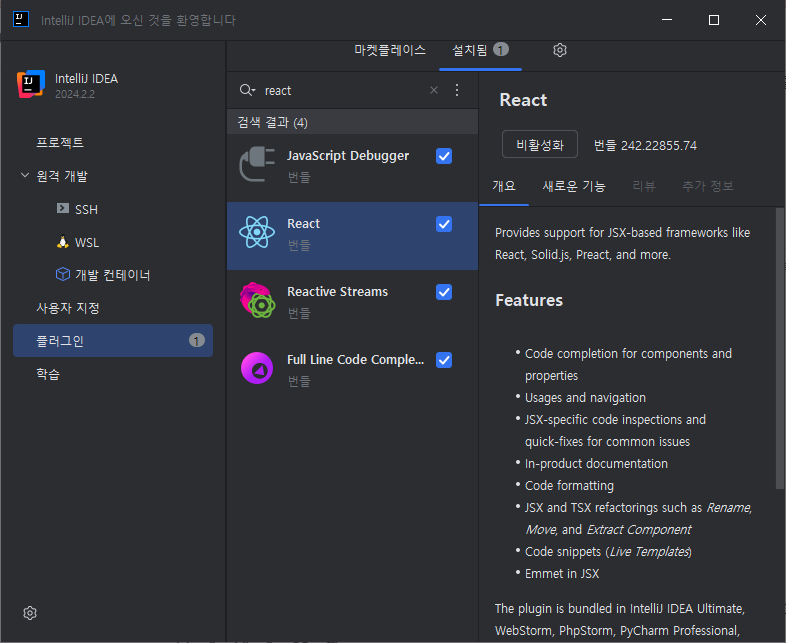
Task: Select 플러그인 in the sidebar
Action: pos(113,341)
